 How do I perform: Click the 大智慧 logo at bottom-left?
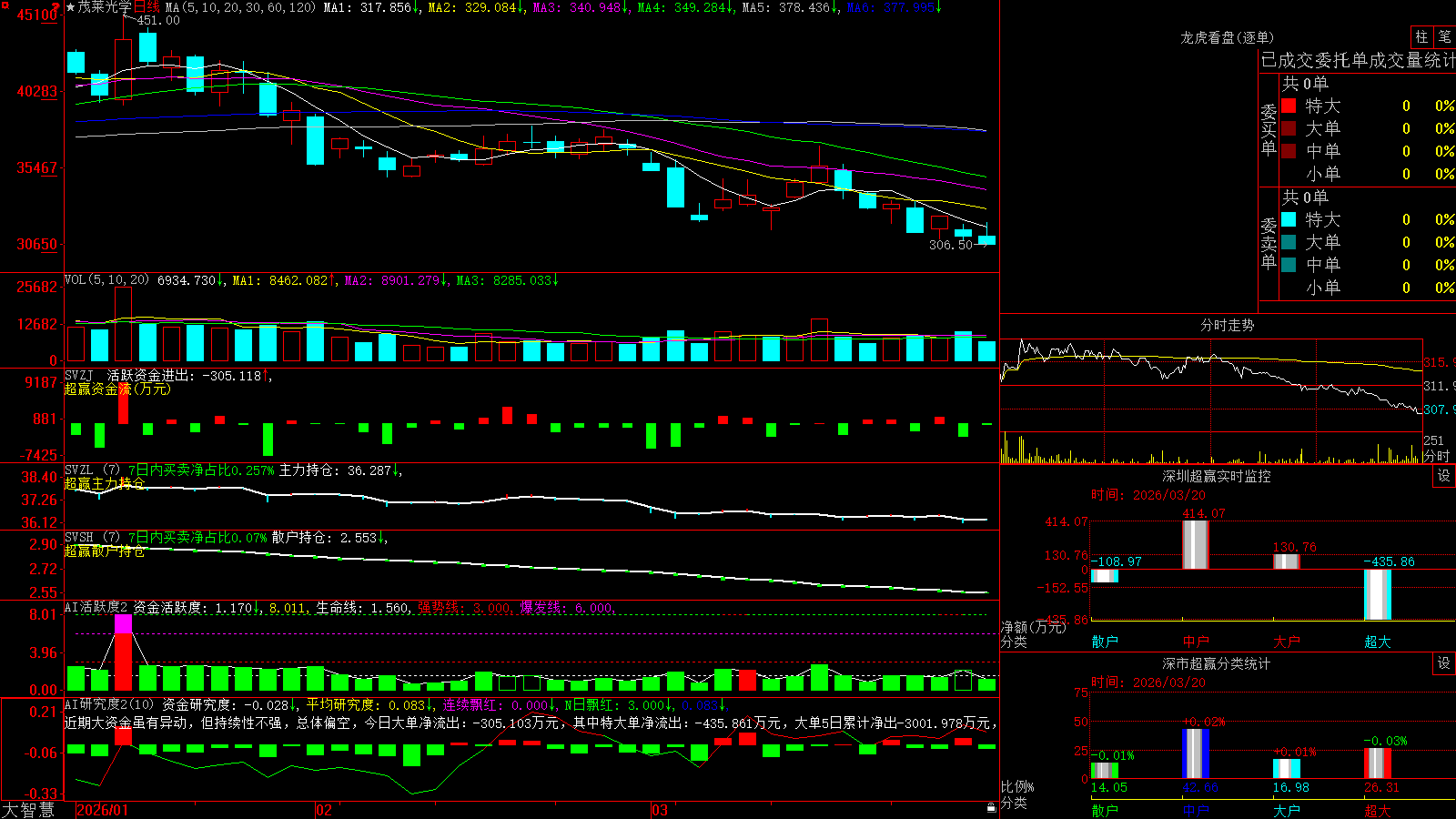29,810
